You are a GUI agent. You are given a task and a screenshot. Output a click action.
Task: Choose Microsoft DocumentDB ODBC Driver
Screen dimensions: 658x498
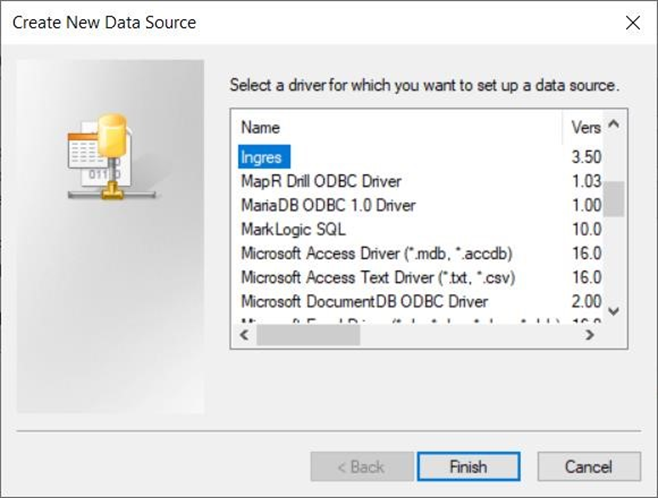[x=364, y=301]
